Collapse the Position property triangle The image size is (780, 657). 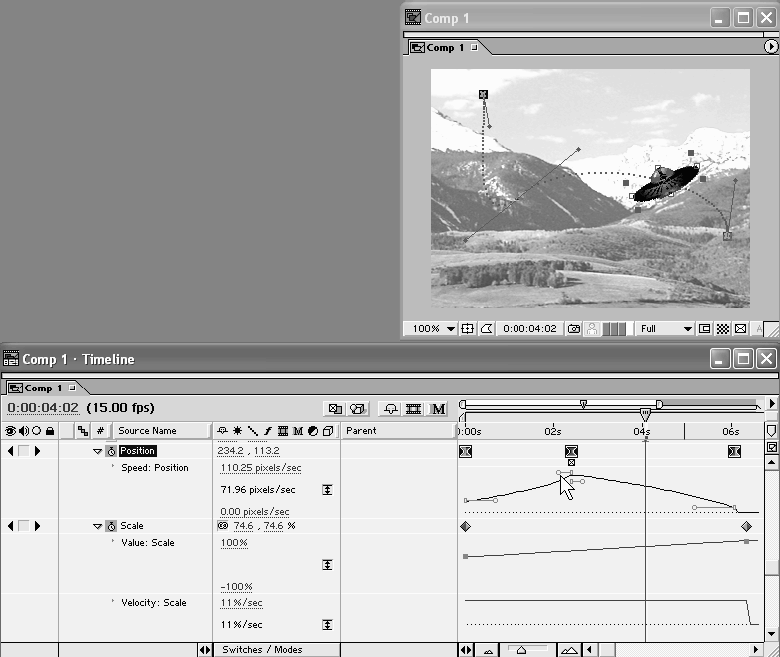click(x=98, y=451)
